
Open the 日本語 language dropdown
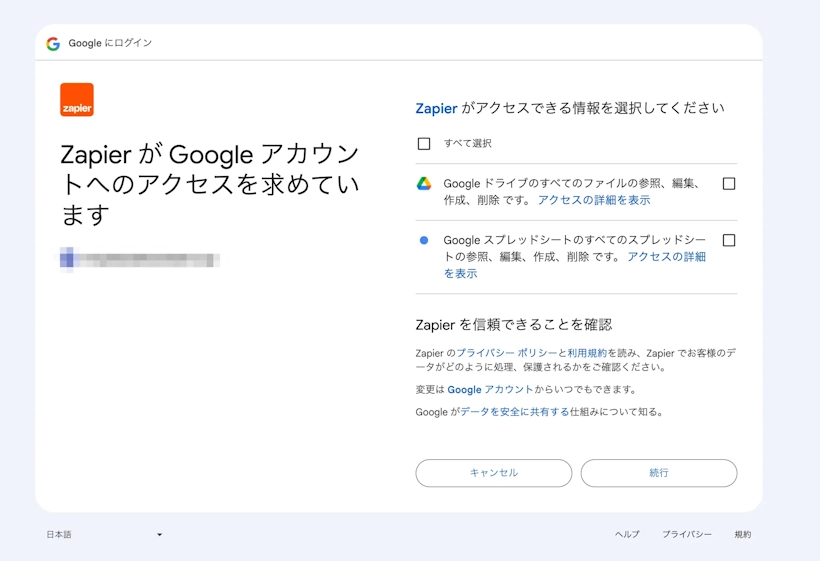pyautogui.click(x=105, y=534)
